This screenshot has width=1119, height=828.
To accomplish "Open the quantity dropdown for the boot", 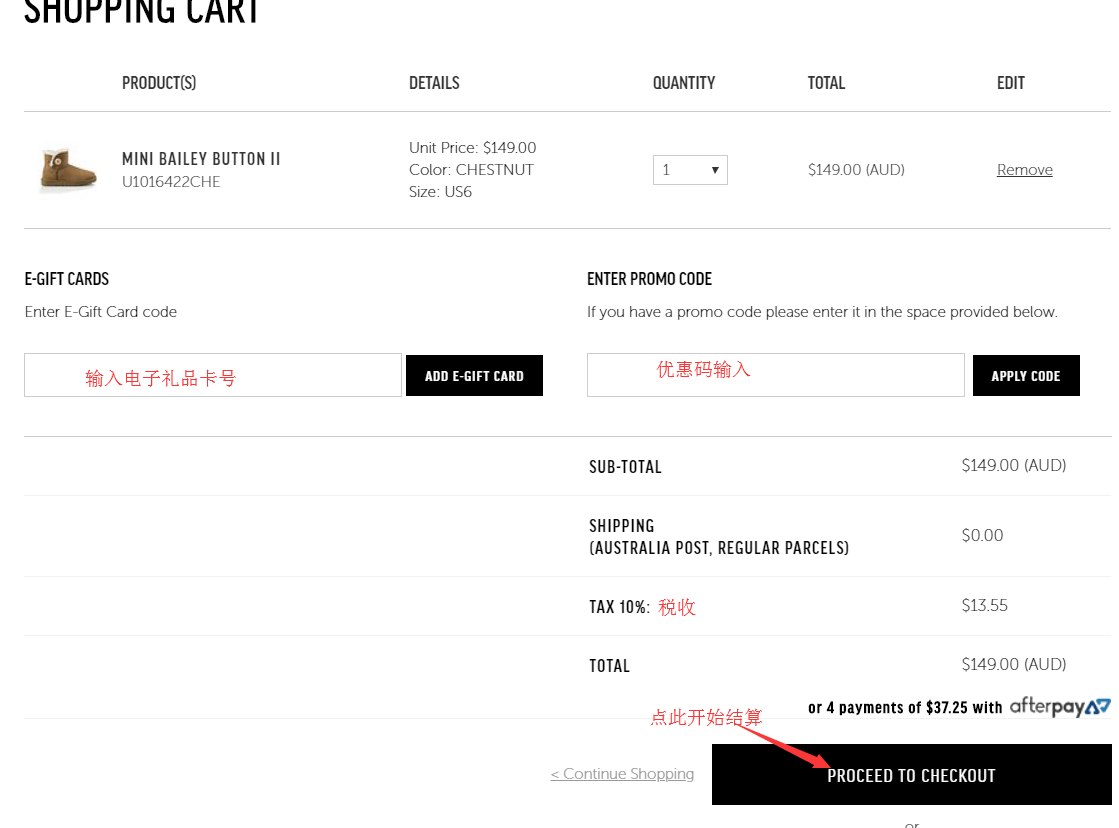I will point(690,170).
